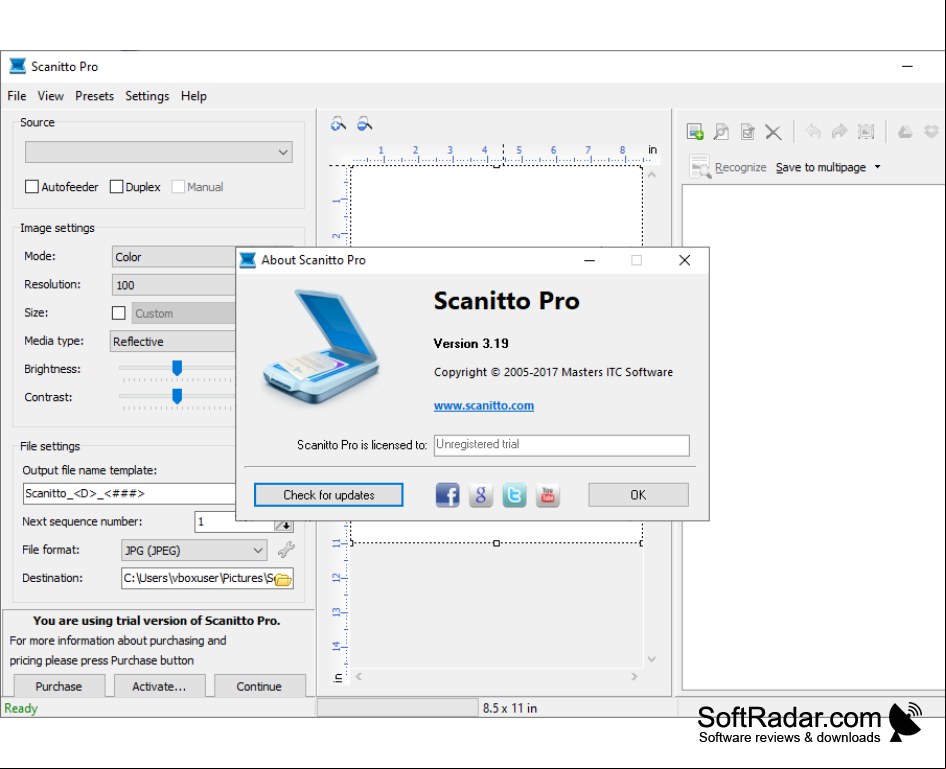Image resolution: width=946 pixels, height=769 pixels.
Task: Enable the Duplex checkbox
Action: tap(116, 186)
